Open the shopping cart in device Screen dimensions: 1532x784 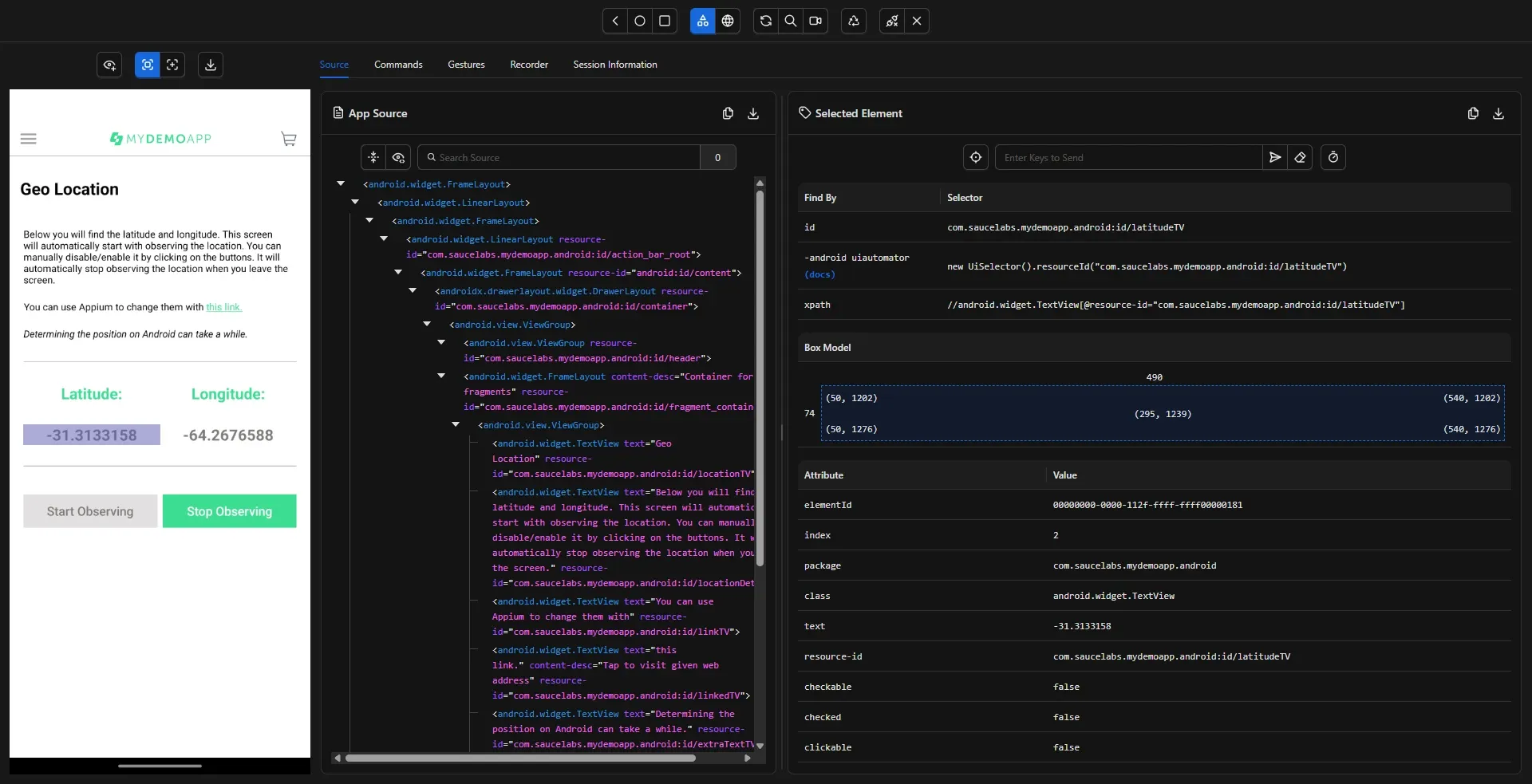coord(289,139)
